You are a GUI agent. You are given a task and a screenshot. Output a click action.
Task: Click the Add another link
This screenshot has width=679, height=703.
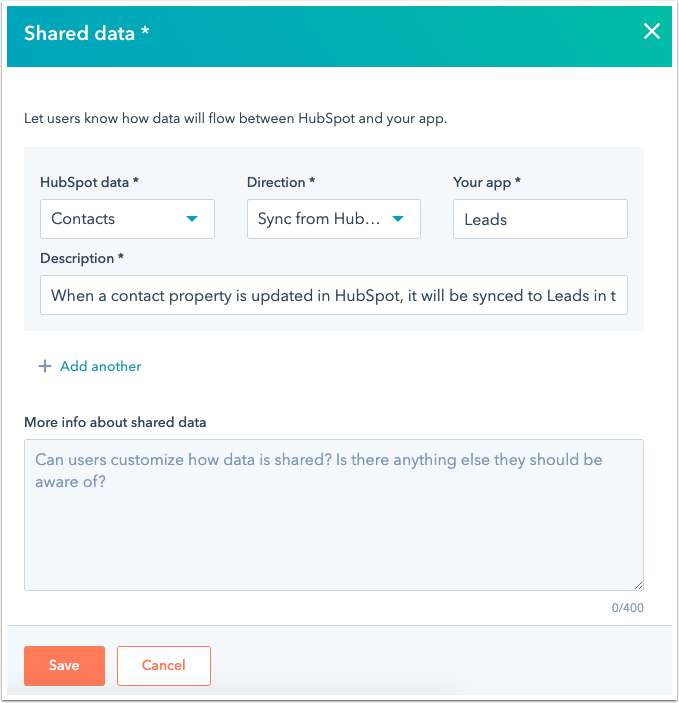(x=100, y=367)
